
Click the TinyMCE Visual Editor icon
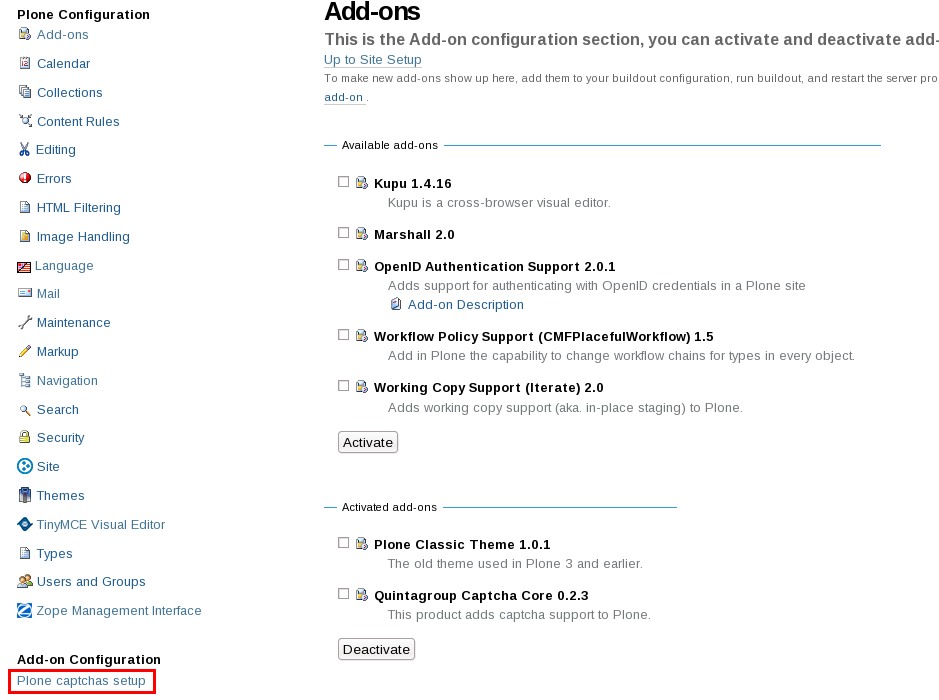pos(25,525)
